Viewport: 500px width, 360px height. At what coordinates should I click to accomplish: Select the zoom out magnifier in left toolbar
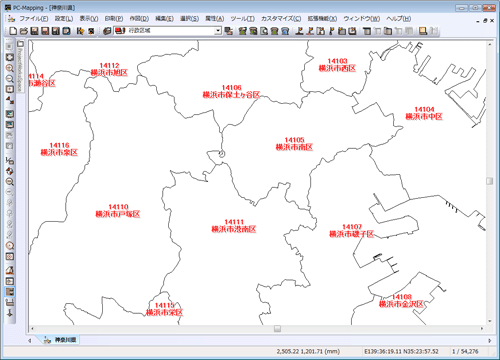(10, 79)
